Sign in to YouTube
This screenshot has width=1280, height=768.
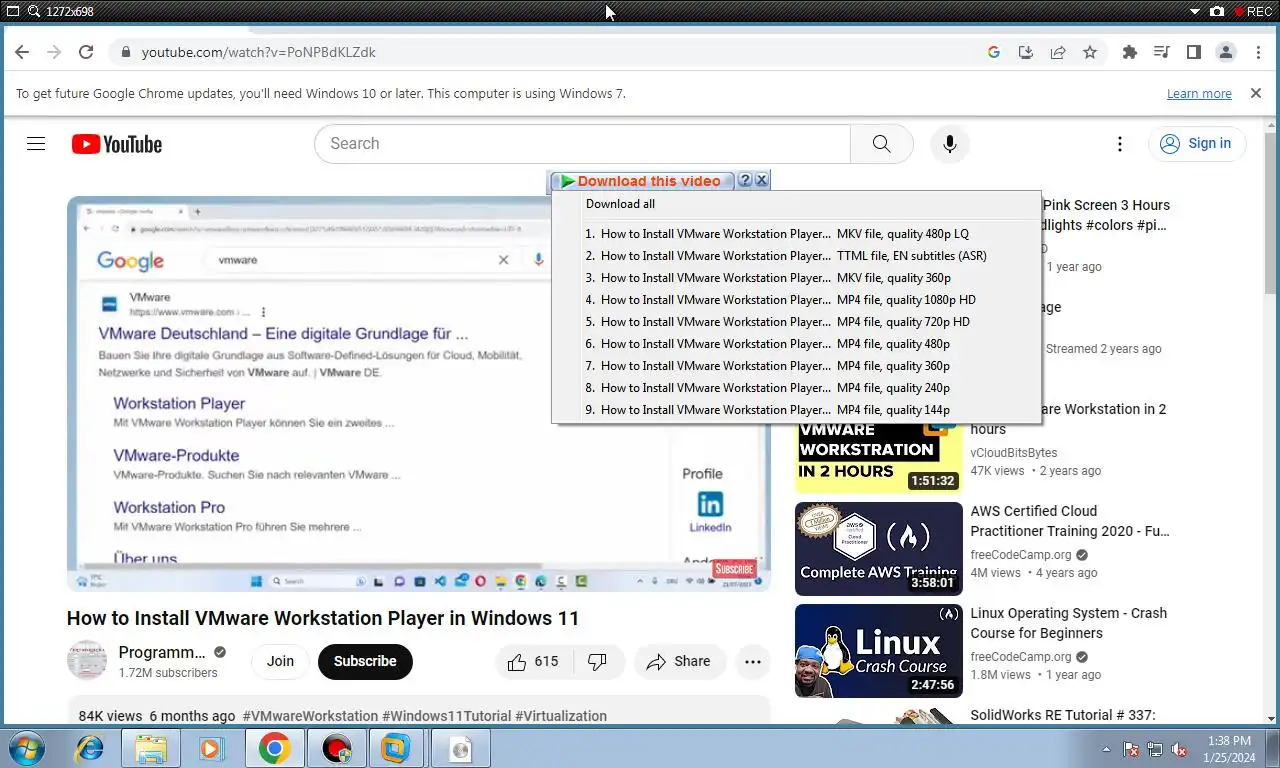point(1196,144)
